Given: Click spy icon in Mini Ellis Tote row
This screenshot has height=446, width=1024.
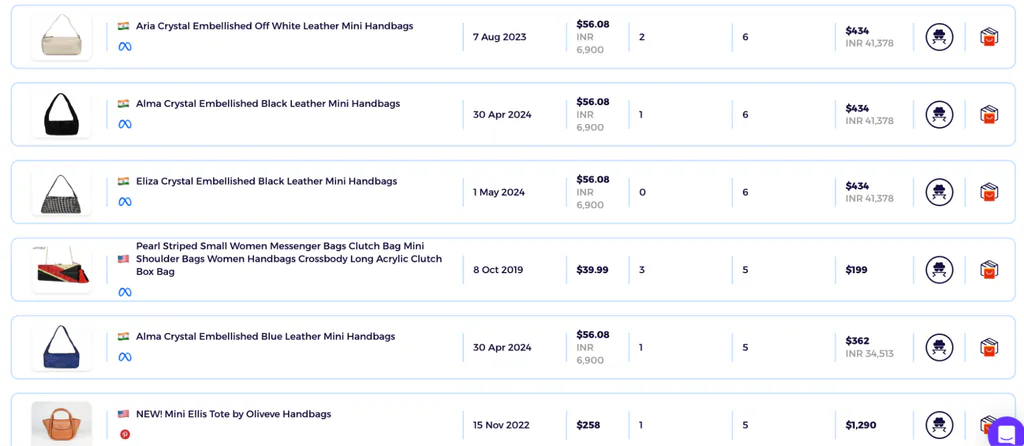Looking at the screenshot, I should [x=939, y=425].
